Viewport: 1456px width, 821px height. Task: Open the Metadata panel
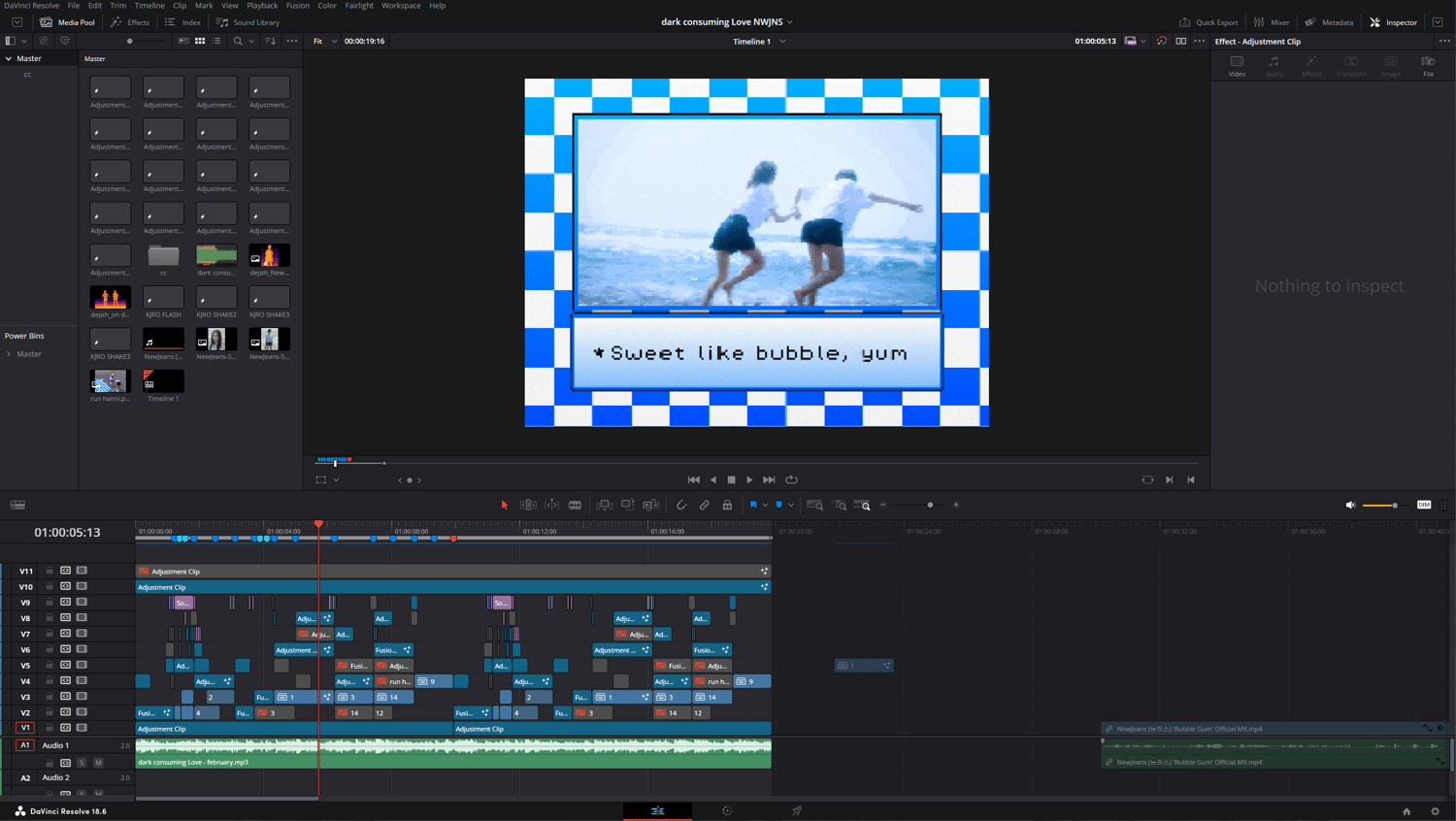coord(1330,22)
